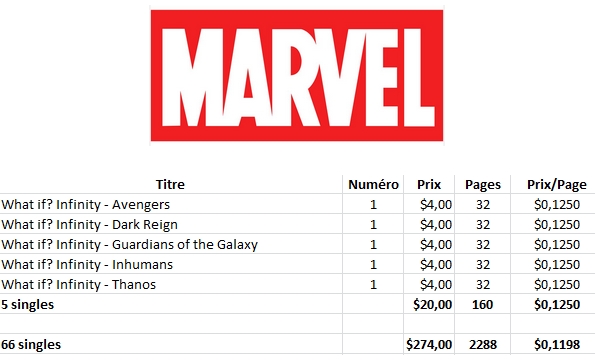The height and width of the screenshot is (362, 595).
Task: Click the Guardians of the Galaxy title cell
Action: [171, 244]
